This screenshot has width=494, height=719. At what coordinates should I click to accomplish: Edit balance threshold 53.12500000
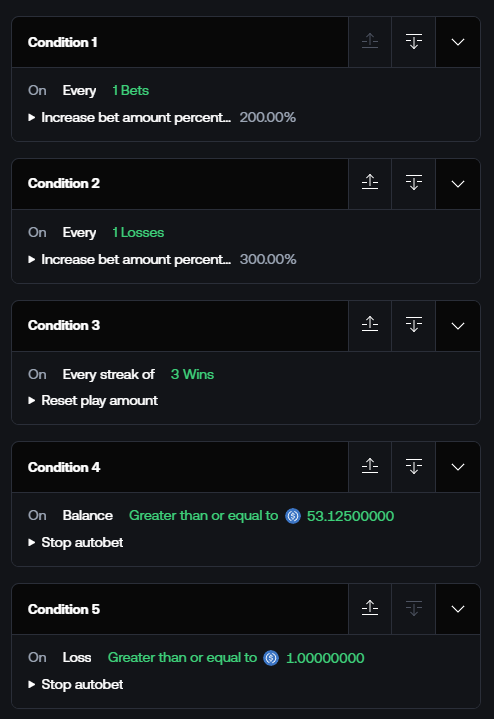point(350,516)
